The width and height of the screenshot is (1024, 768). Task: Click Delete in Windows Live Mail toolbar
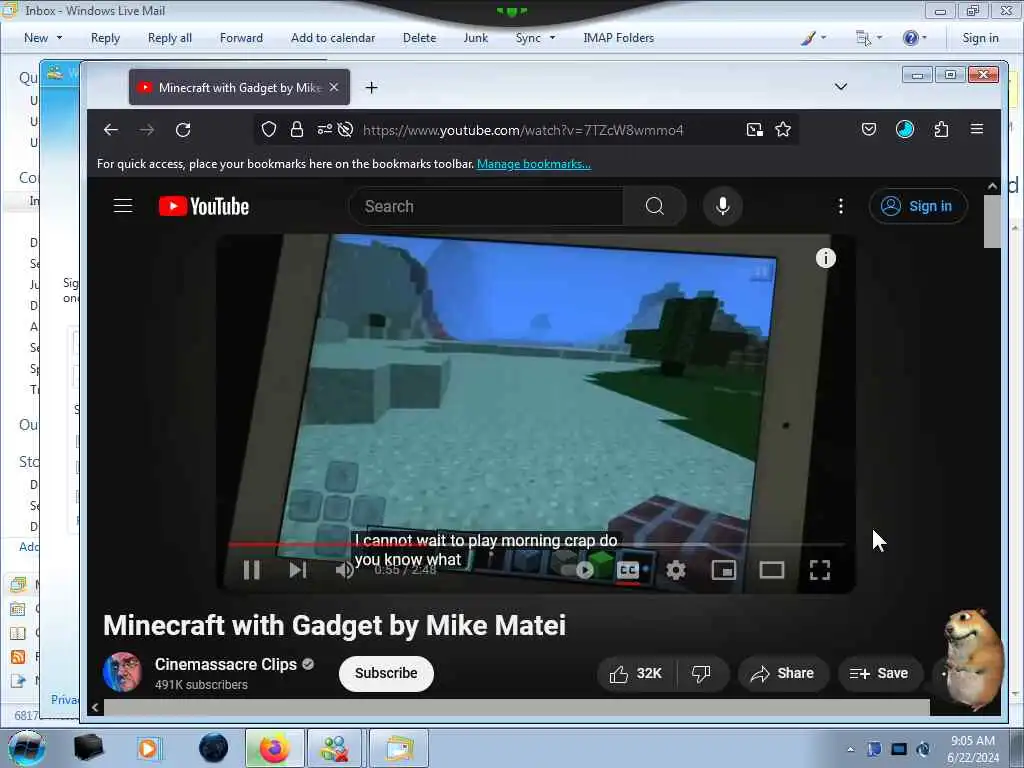(419, 38)
